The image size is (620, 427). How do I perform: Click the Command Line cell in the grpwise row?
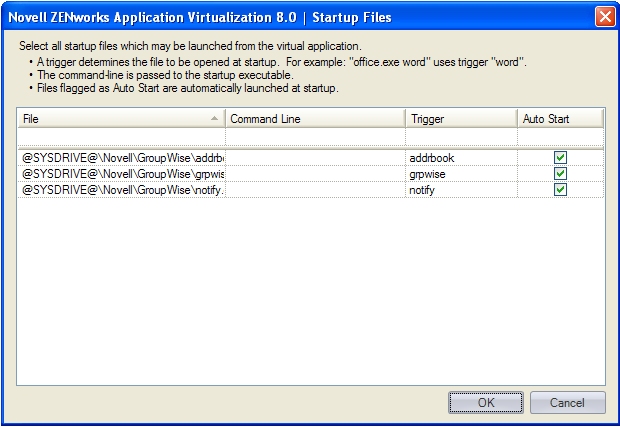click(315, 174)
